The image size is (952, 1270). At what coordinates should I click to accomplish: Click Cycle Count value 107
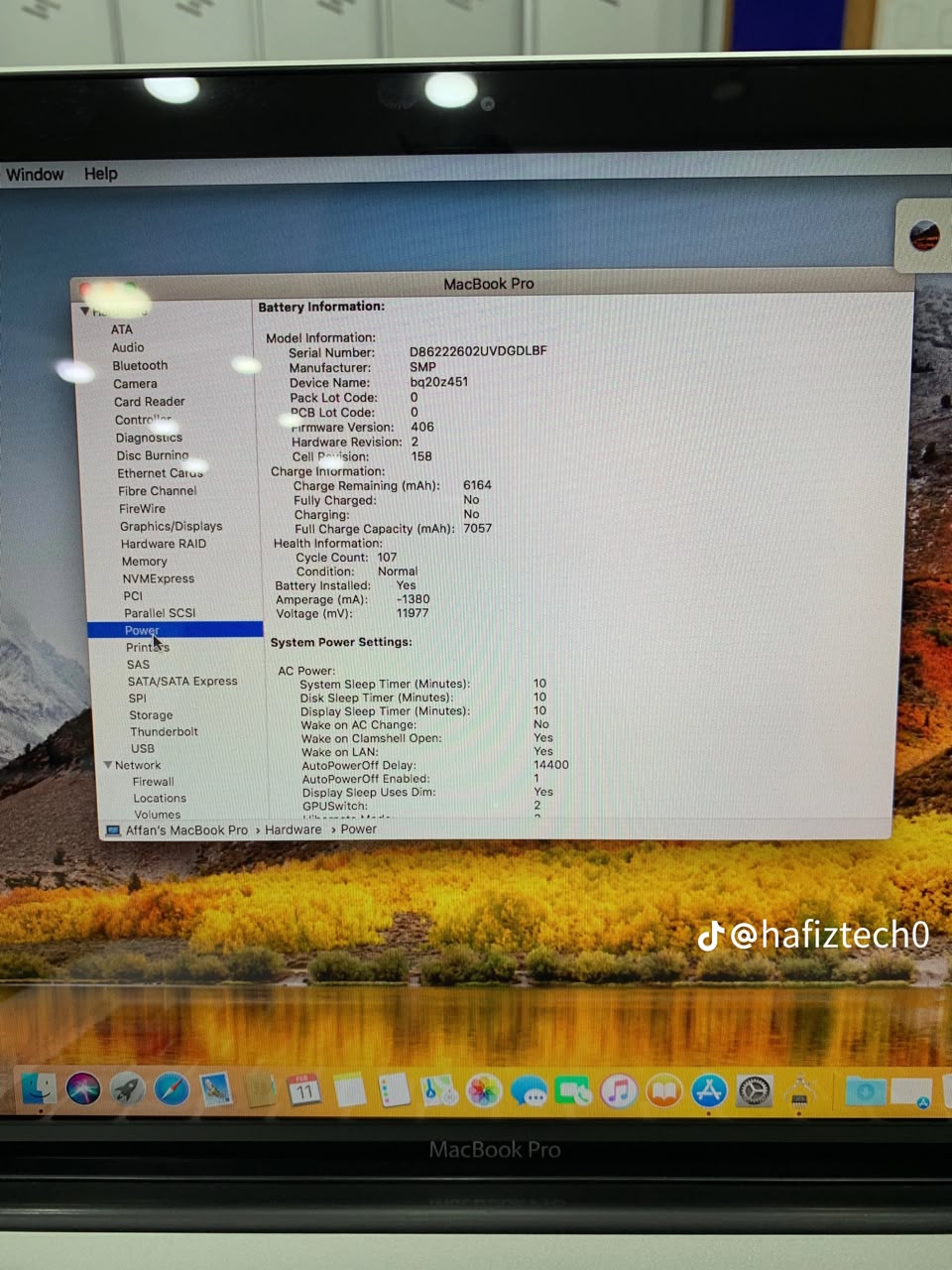click(x=387, y=558)
